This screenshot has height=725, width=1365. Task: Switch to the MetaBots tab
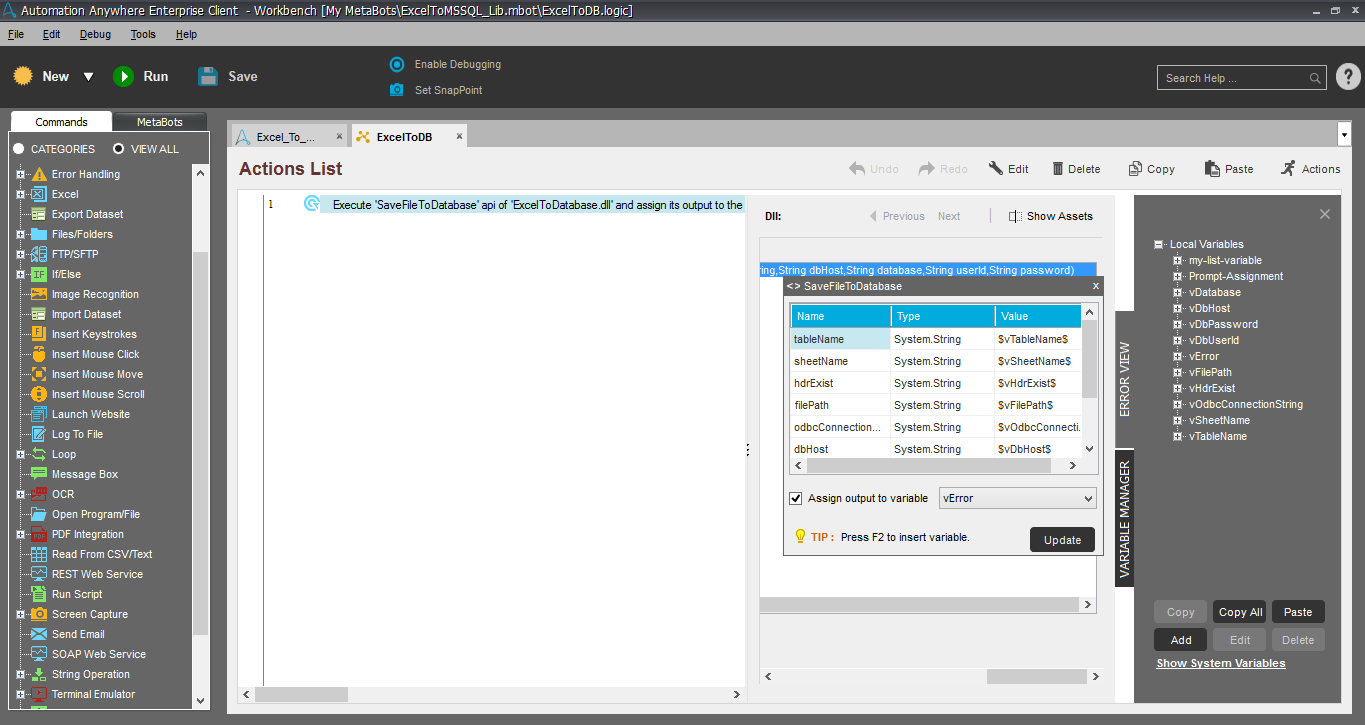click(x=160, y=122)
